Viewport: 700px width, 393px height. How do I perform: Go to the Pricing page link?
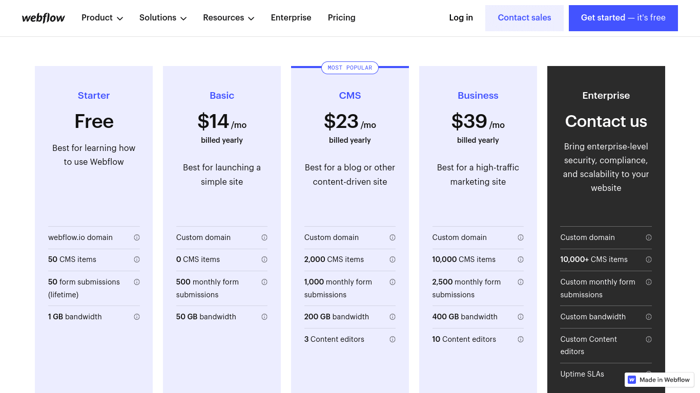pyautogui.click(x=342, y=18)
